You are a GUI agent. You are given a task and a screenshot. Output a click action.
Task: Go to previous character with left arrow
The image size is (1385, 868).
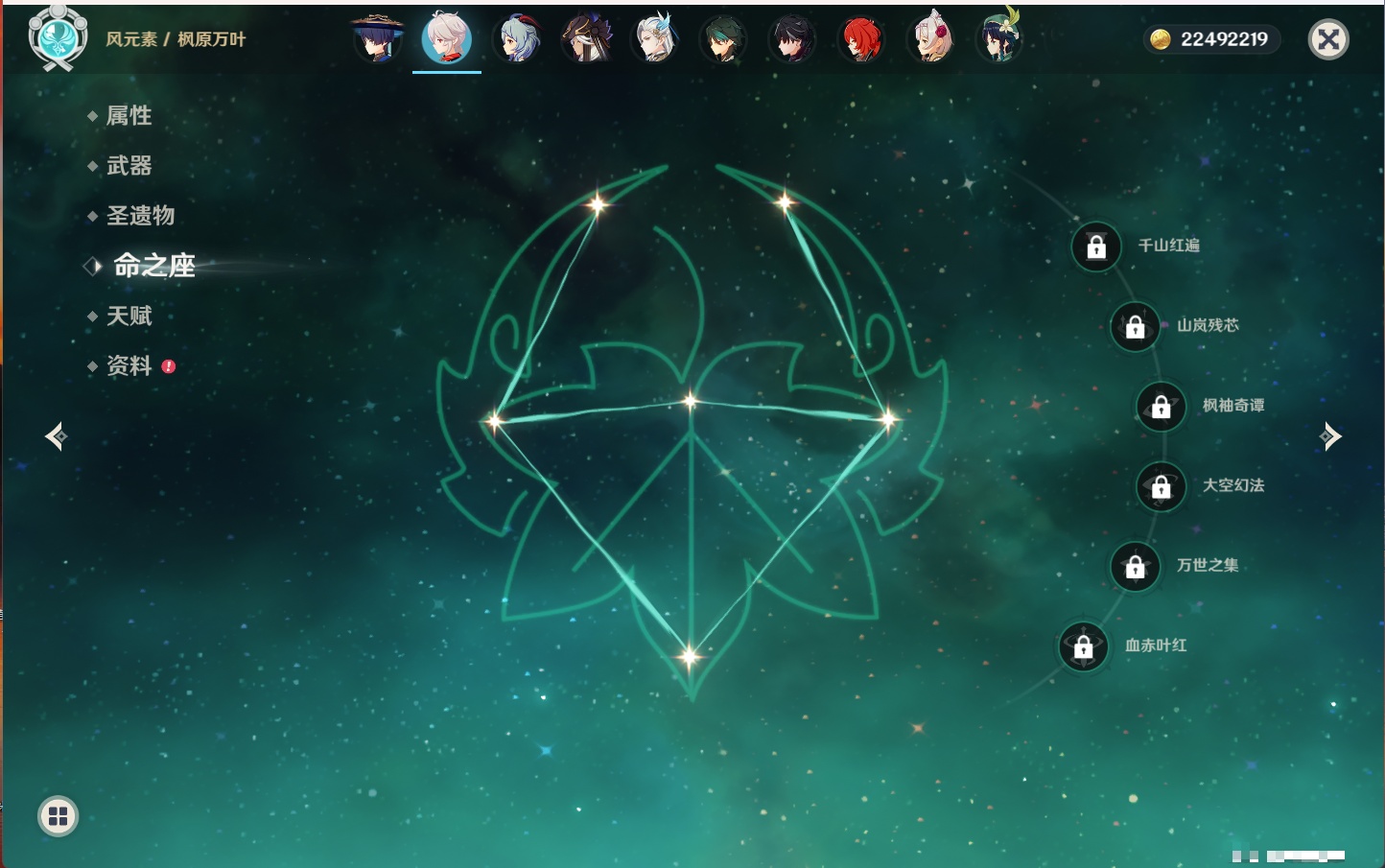tap(56, 436)
